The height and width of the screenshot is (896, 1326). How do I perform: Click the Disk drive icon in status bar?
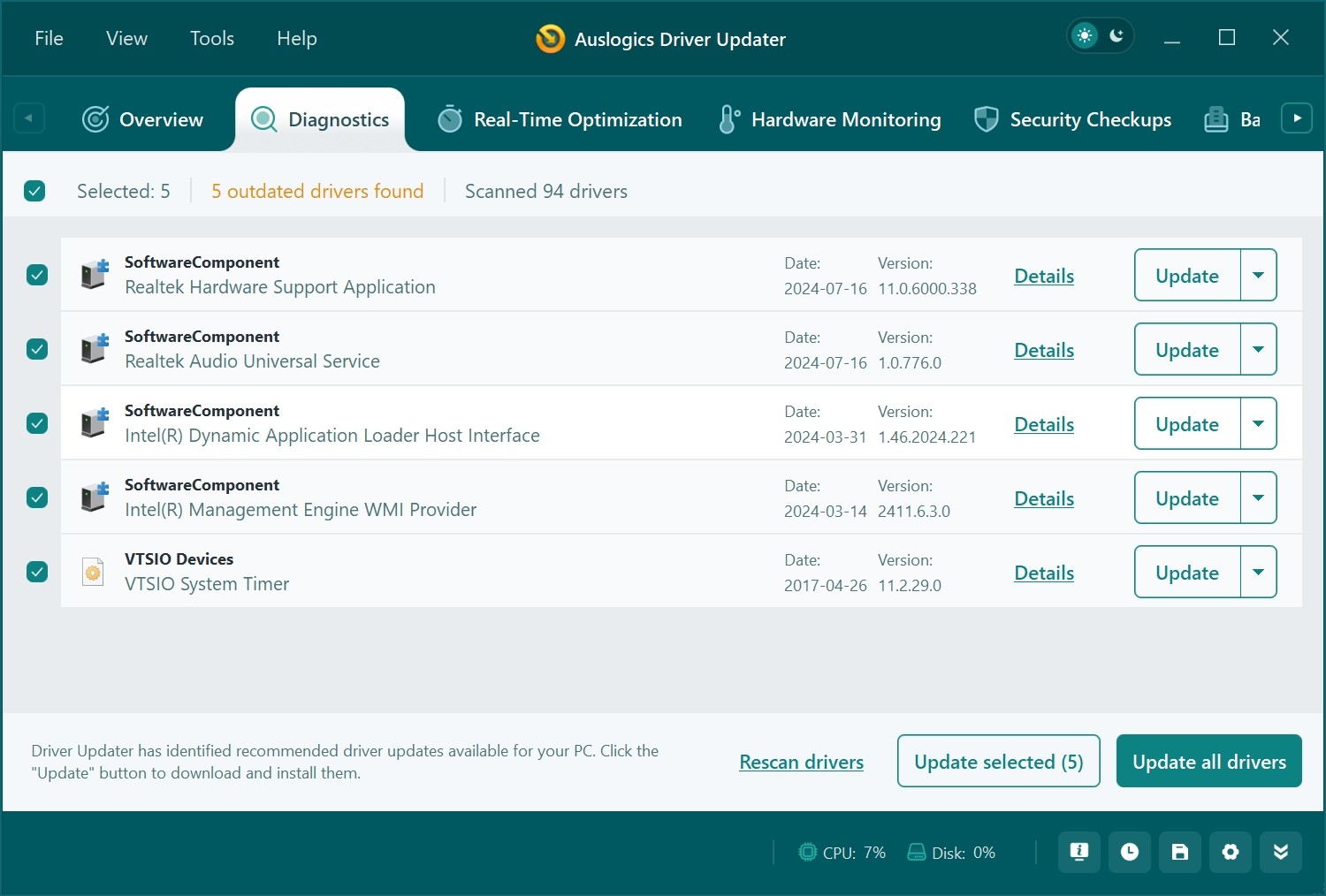point(916,853)
